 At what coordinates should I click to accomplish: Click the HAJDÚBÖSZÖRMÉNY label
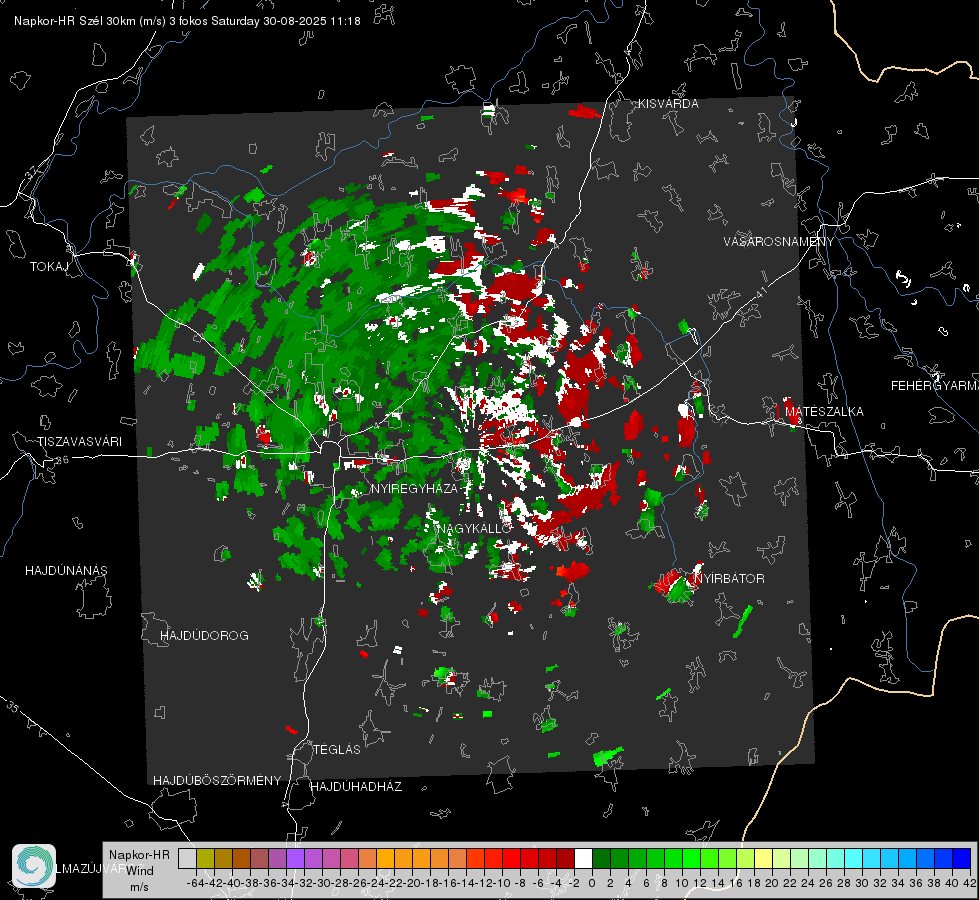point(217,781)
